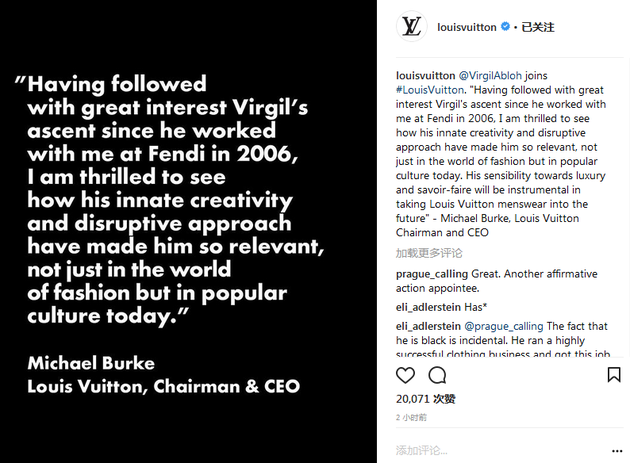Save the post with the bookmark icon
The image size is (630, 463).
pyautogui.click(x=614, y=375)
